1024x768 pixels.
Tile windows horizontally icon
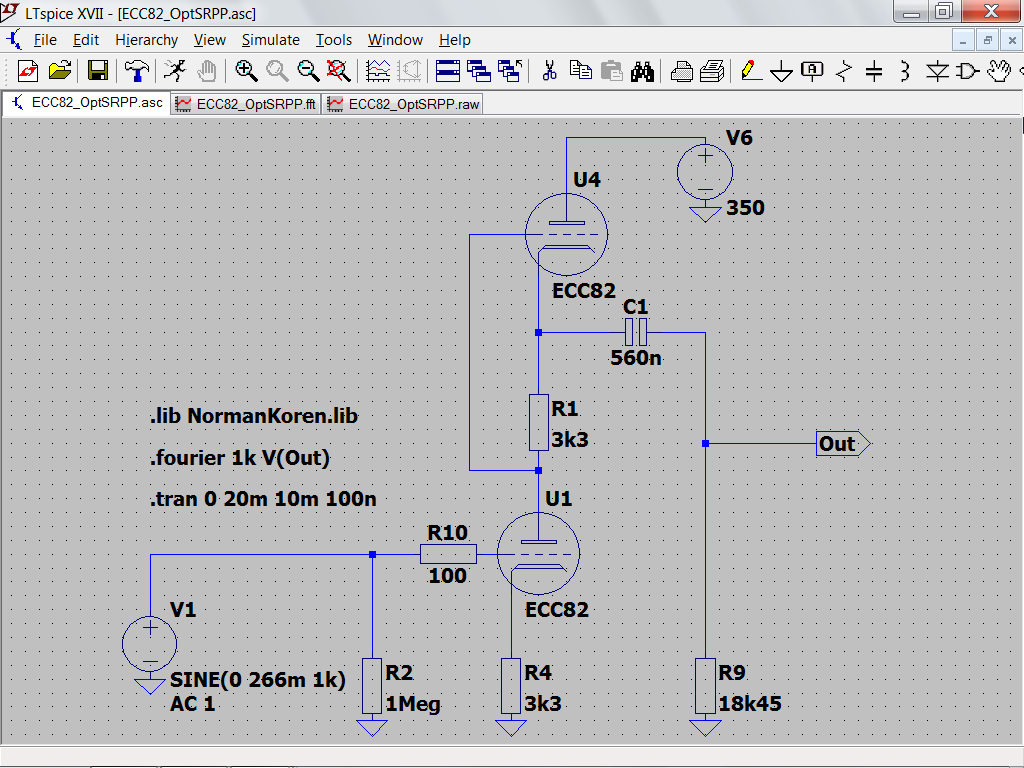click(447, 71)
